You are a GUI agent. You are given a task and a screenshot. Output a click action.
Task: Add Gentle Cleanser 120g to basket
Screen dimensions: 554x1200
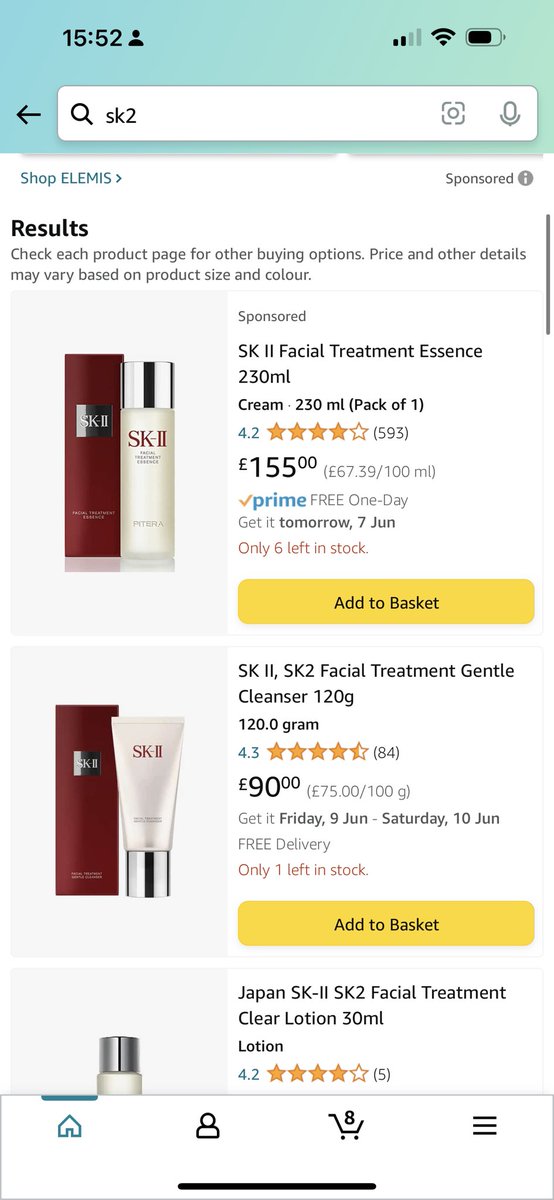pyautogui.click(x=386, y=924)
